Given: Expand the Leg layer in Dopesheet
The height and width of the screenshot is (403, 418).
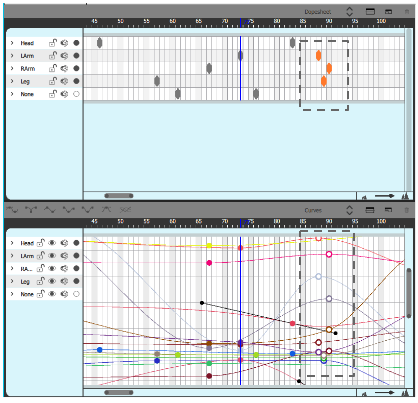Looking at the screenshot, I should coord(12,81).
